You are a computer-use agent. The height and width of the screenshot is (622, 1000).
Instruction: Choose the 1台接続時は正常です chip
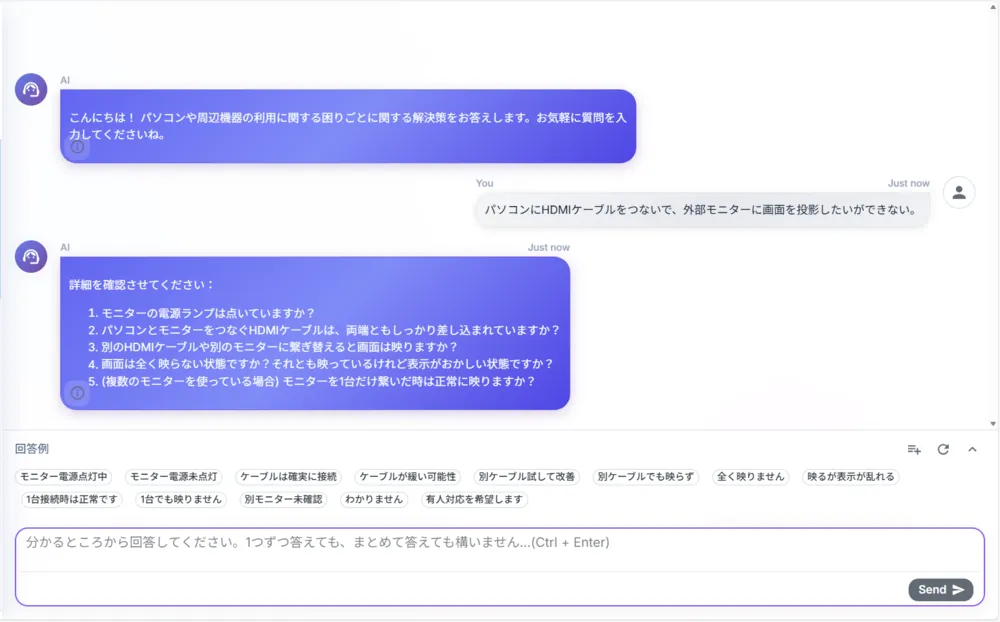[72, 499]
